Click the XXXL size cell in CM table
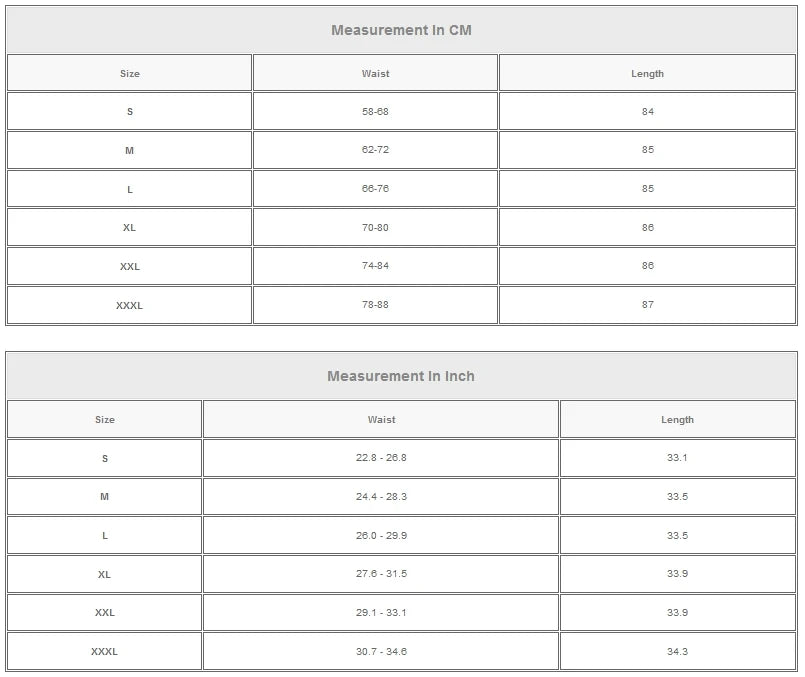Viewport: 805px width, 677px height. tap(130, 305)
